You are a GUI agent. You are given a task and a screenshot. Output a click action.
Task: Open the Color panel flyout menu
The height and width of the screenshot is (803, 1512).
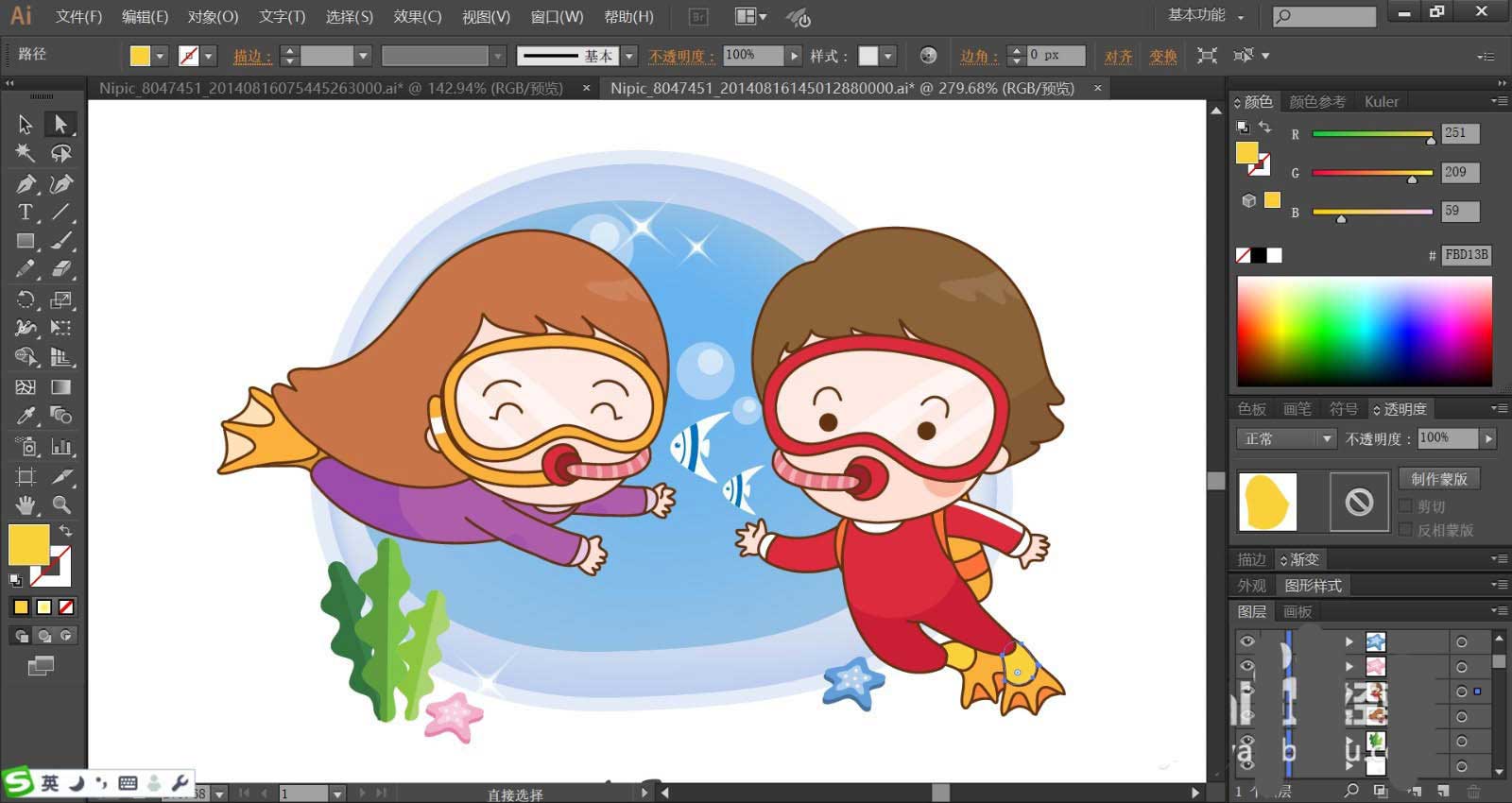[1499, 101]
